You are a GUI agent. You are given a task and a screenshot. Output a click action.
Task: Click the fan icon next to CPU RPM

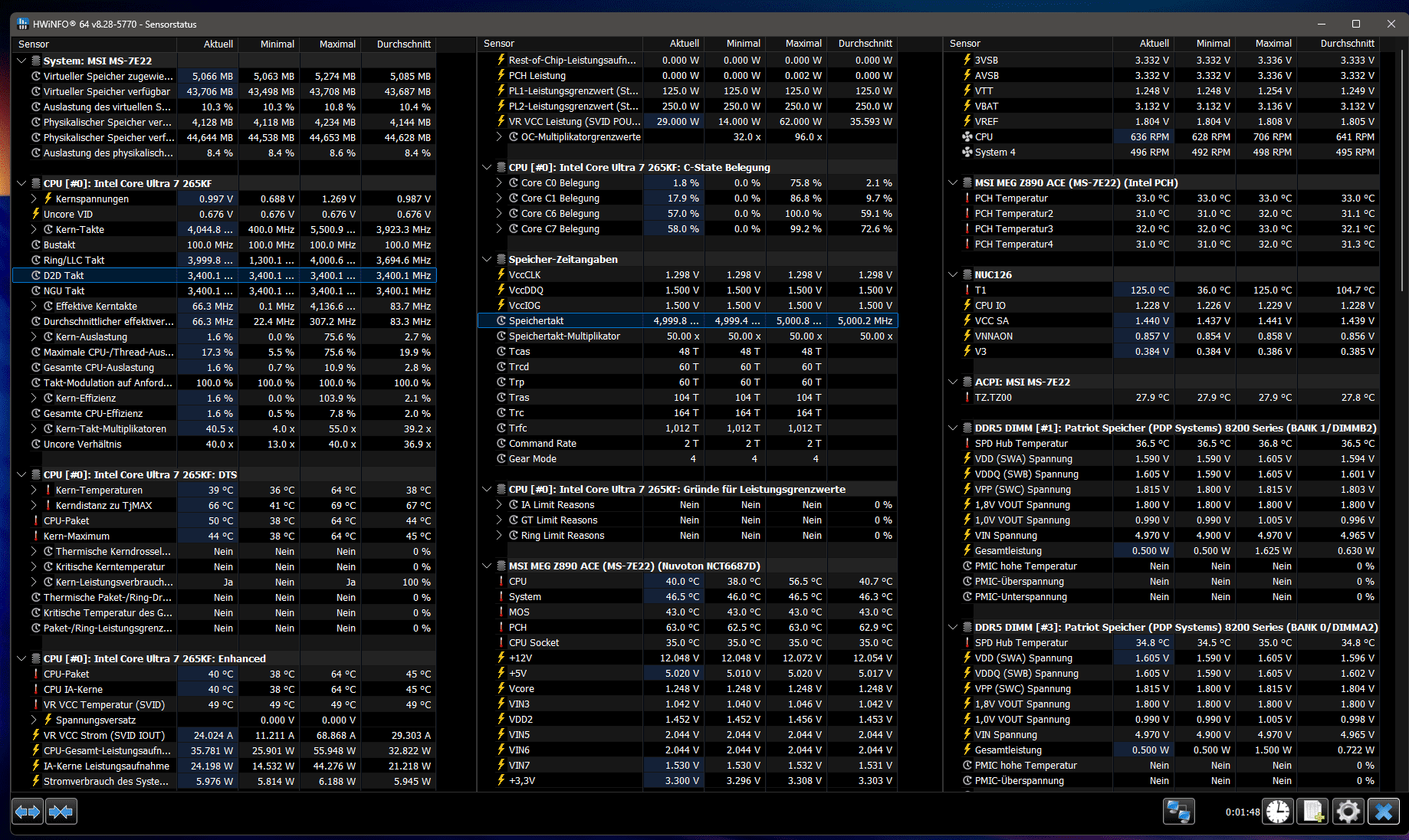pos(967,136)
